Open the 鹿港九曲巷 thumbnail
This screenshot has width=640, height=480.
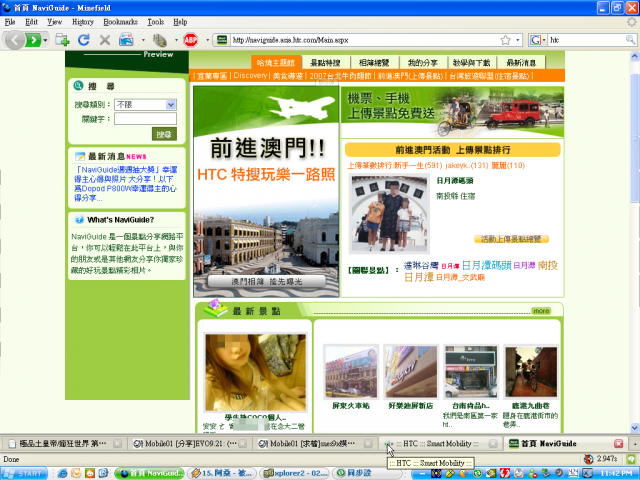click(x=531, y=372)
